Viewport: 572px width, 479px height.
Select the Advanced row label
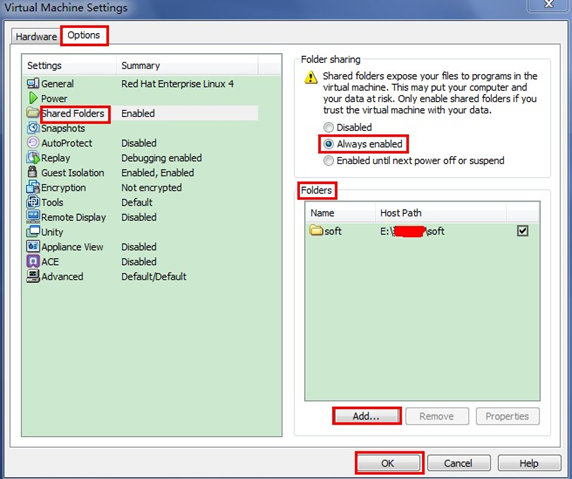pyautogui.click(x=62, y=277)
